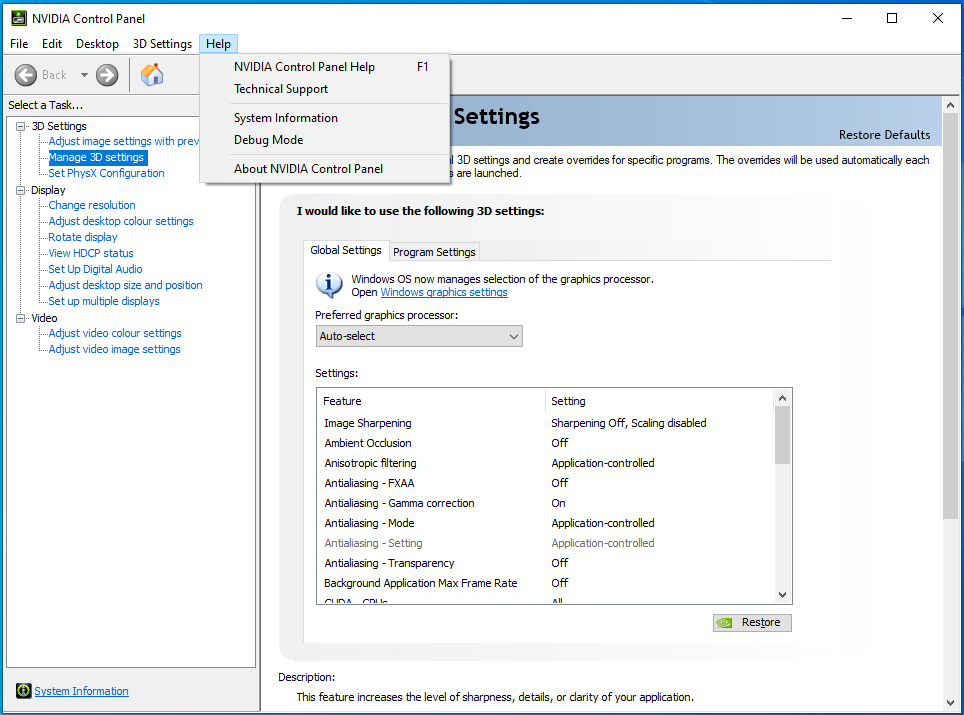Maximize the NVIDIA Control Panel window
Screen dimensions: 964x715
tap(891, 18)
